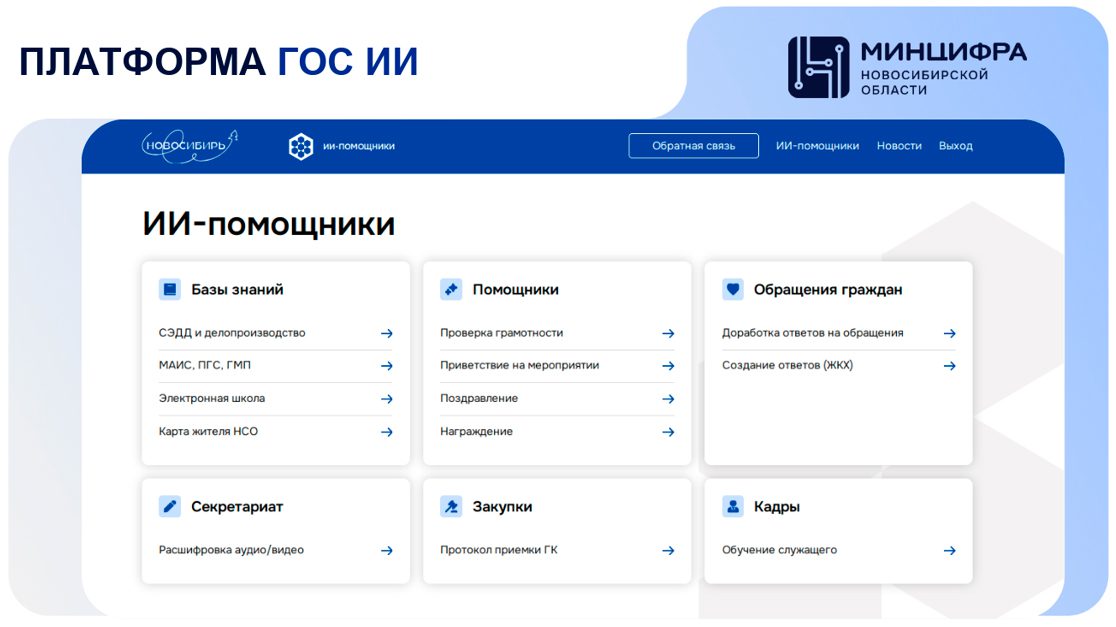Open Доработка ответов на обращения
The height and width of the screenshot is (627, 1116).
[x=812, y=333]
